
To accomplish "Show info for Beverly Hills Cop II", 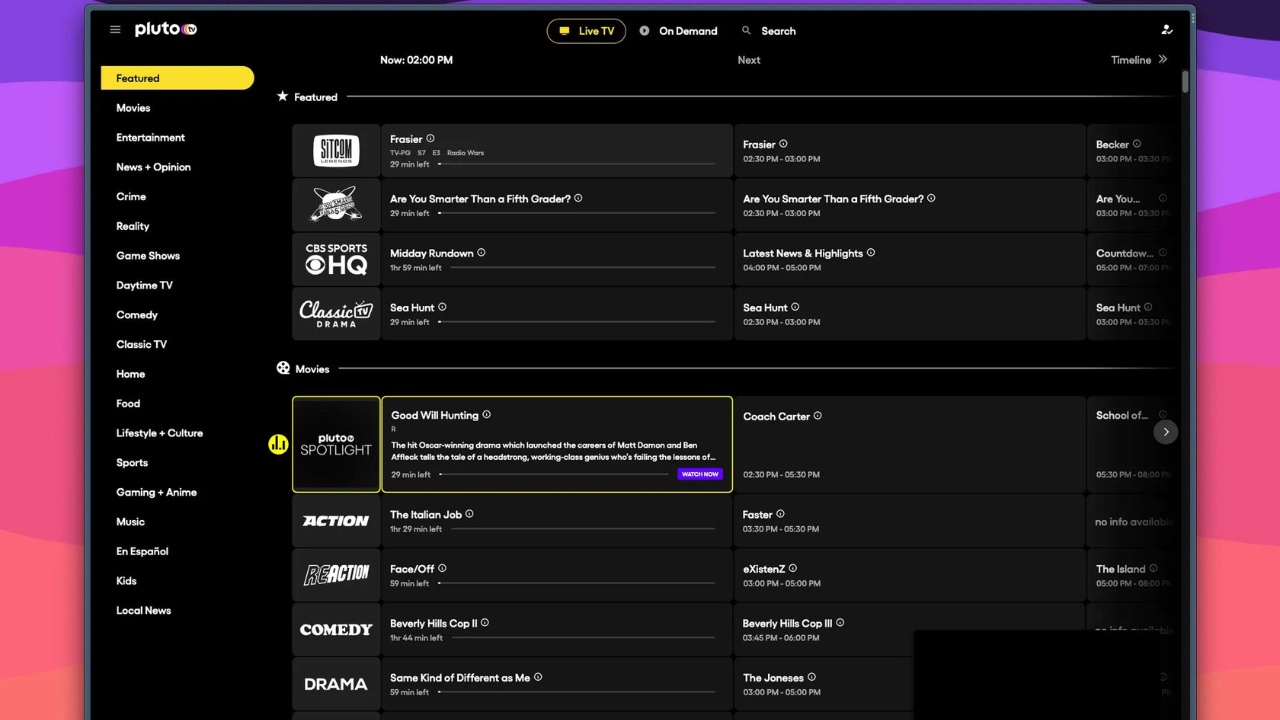I will tap(485, 623).
